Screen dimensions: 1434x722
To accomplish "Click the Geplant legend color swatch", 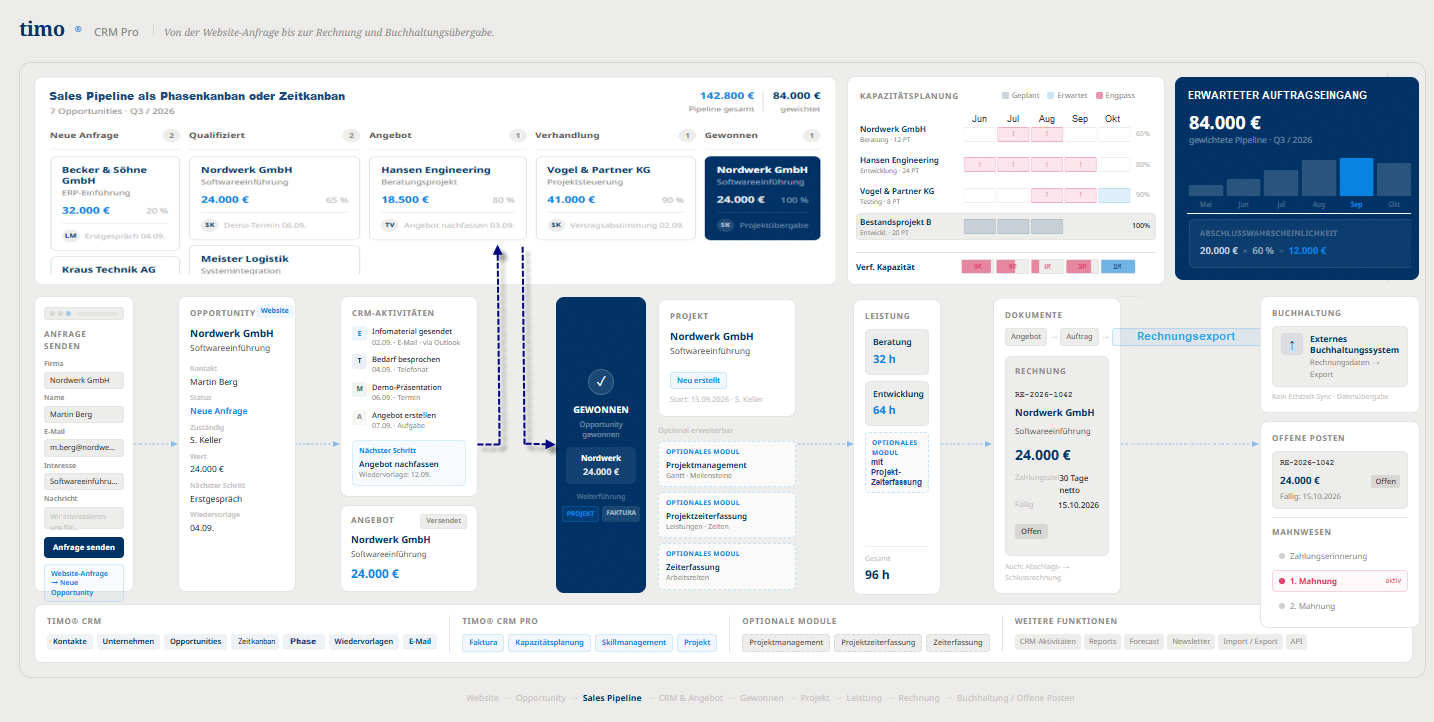I will coord(1005,95).
